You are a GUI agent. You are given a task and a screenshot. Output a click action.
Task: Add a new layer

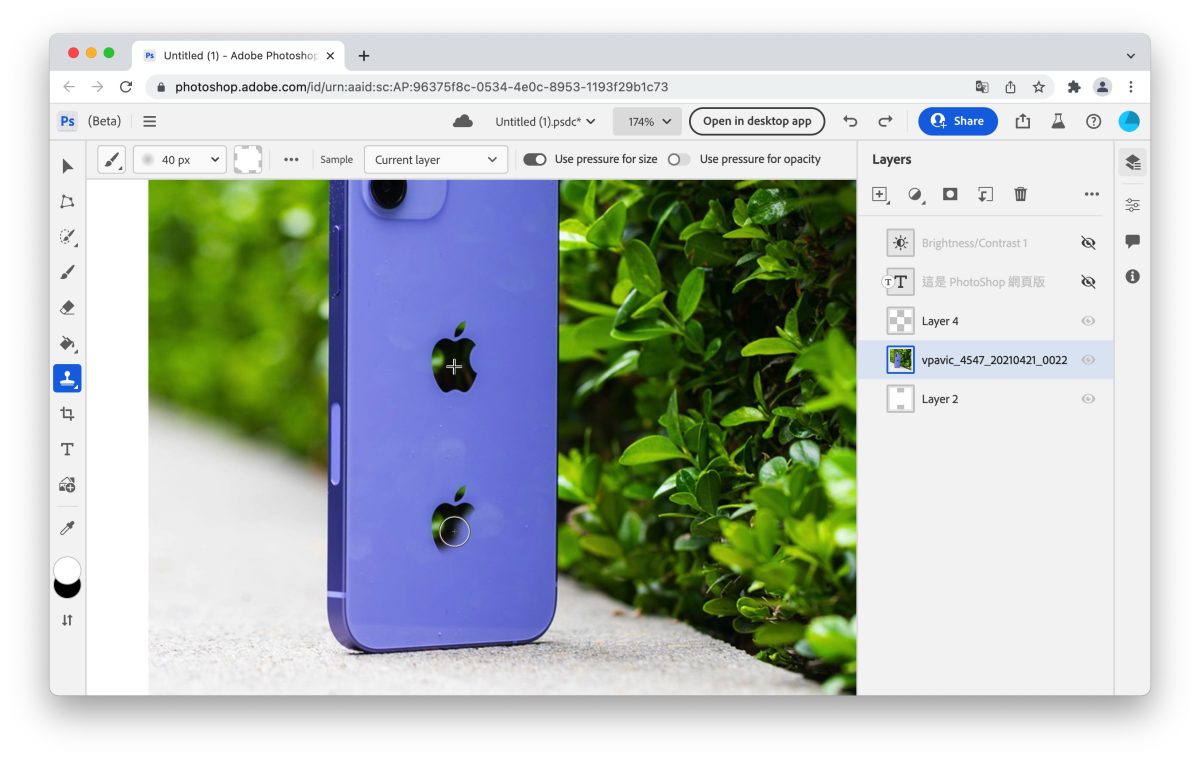(x=880, y=194)
